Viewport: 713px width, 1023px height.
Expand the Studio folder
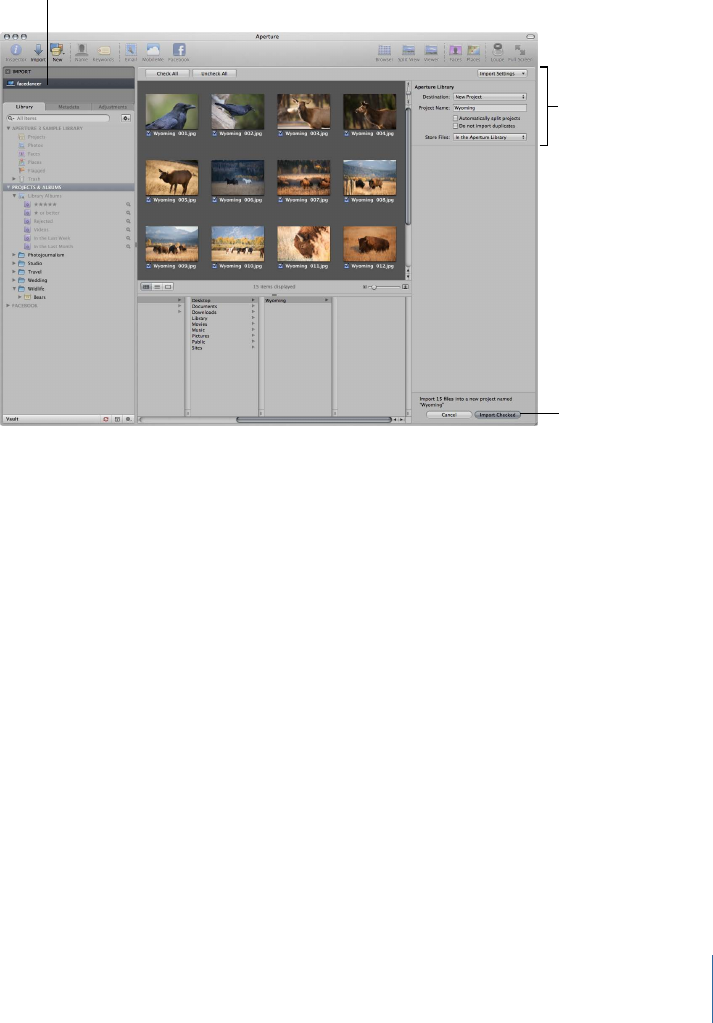[x=14, y=264]
